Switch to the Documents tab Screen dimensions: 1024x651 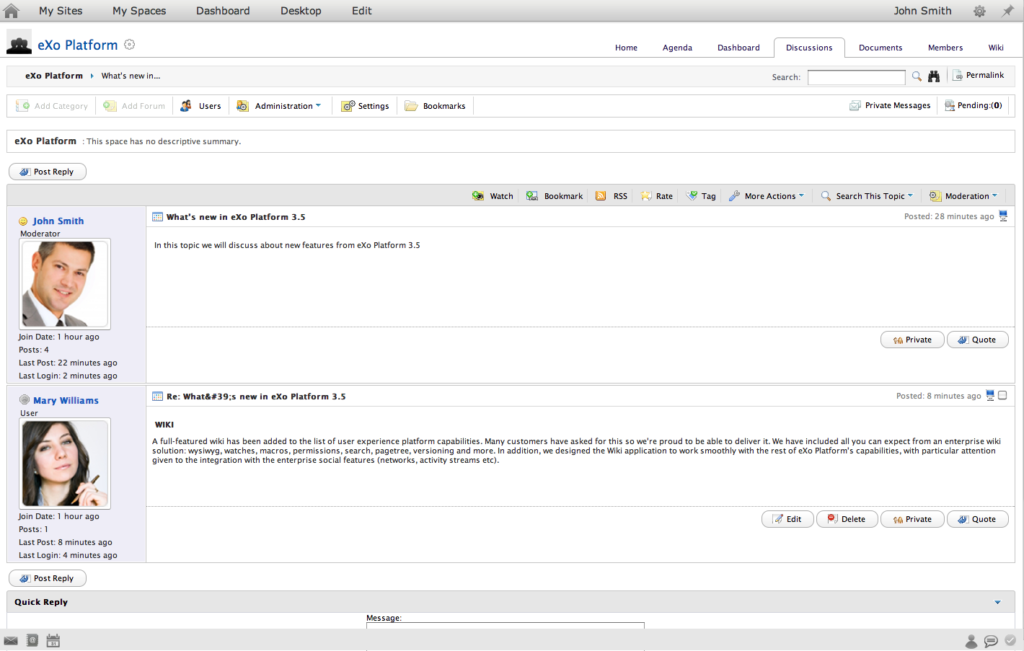point(880,48)
